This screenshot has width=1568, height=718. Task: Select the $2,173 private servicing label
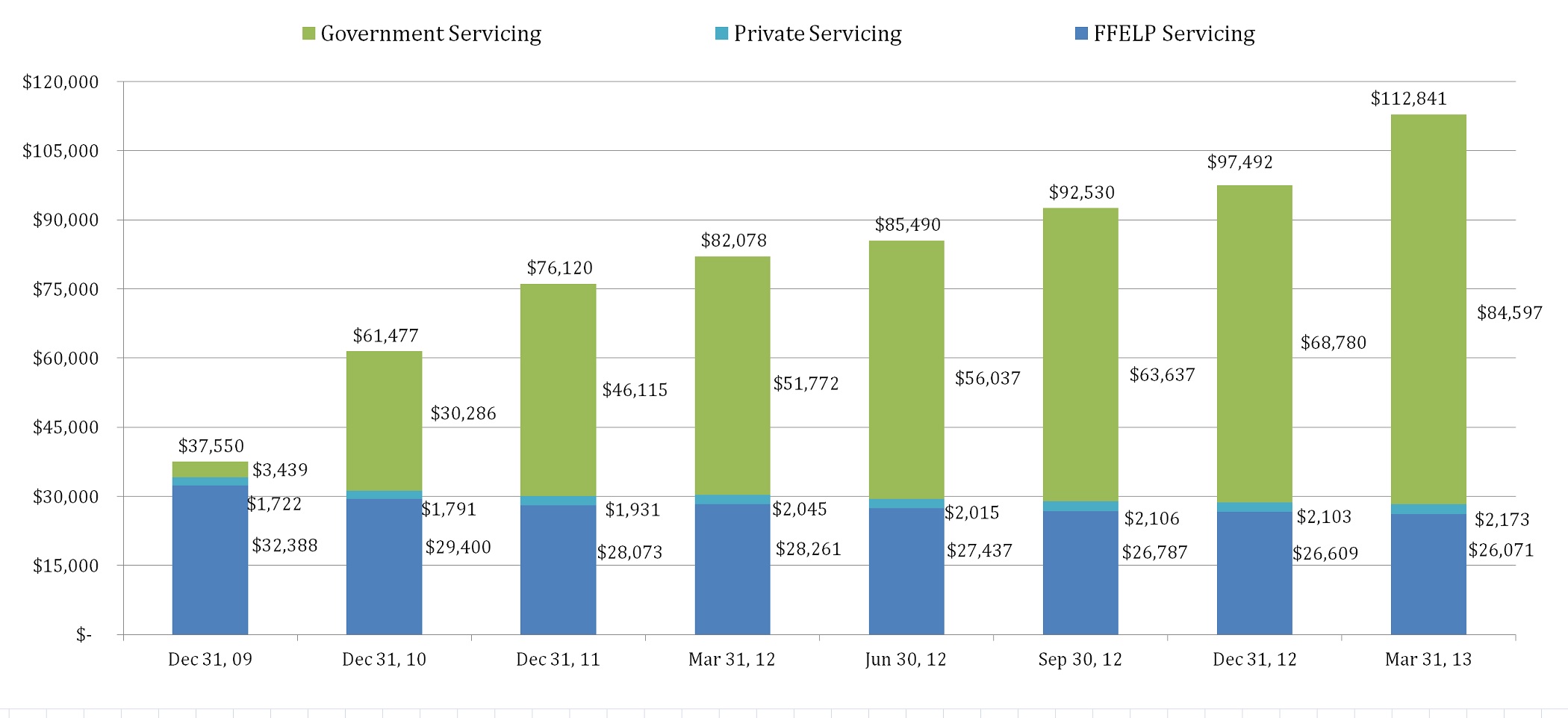pos(1502,520)
